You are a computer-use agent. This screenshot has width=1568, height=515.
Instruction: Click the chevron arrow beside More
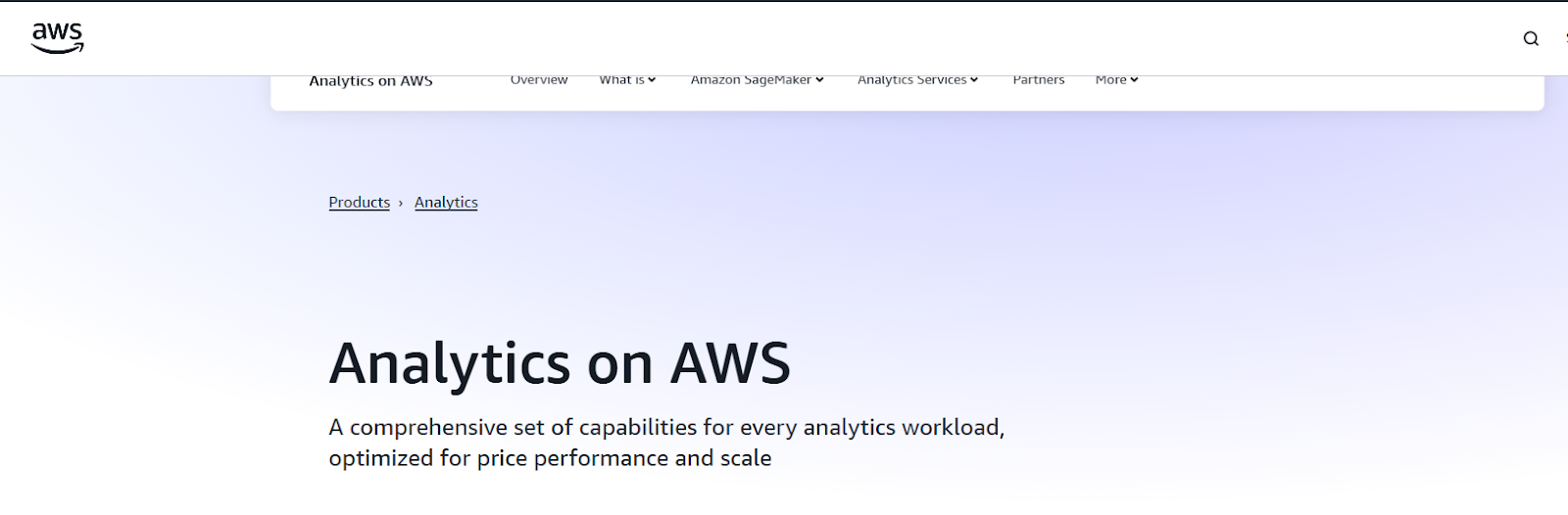pyautogui.click(x=1134, y=80)
